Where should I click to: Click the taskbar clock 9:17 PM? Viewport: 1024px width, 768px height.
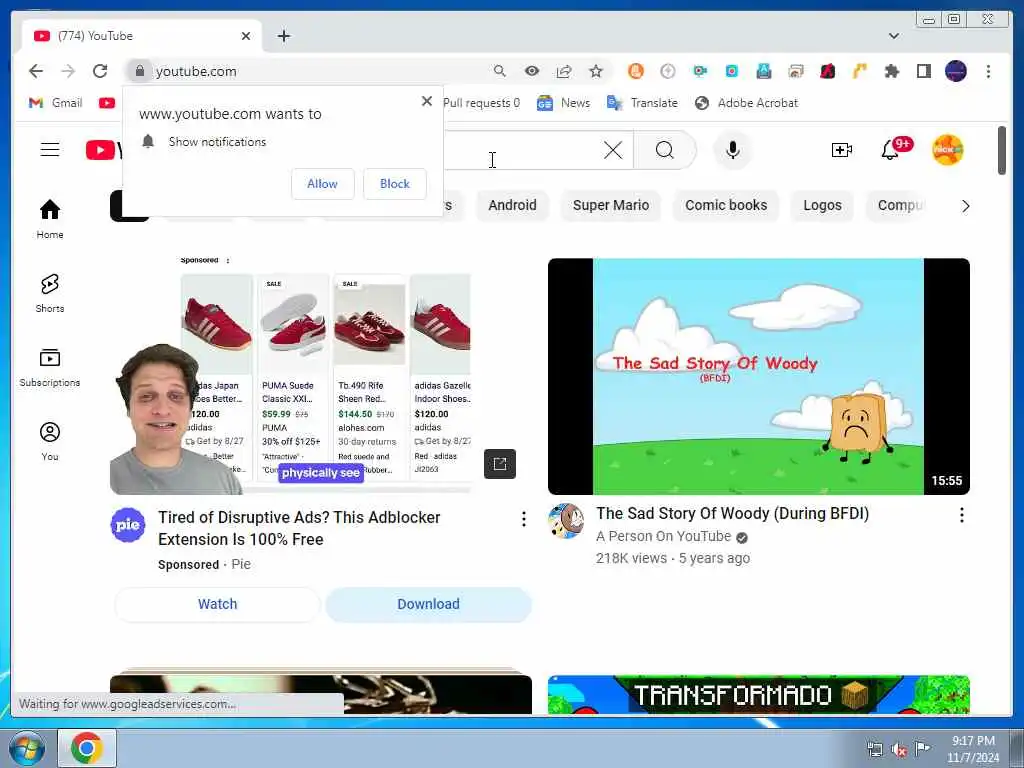[x=973, y=749]
